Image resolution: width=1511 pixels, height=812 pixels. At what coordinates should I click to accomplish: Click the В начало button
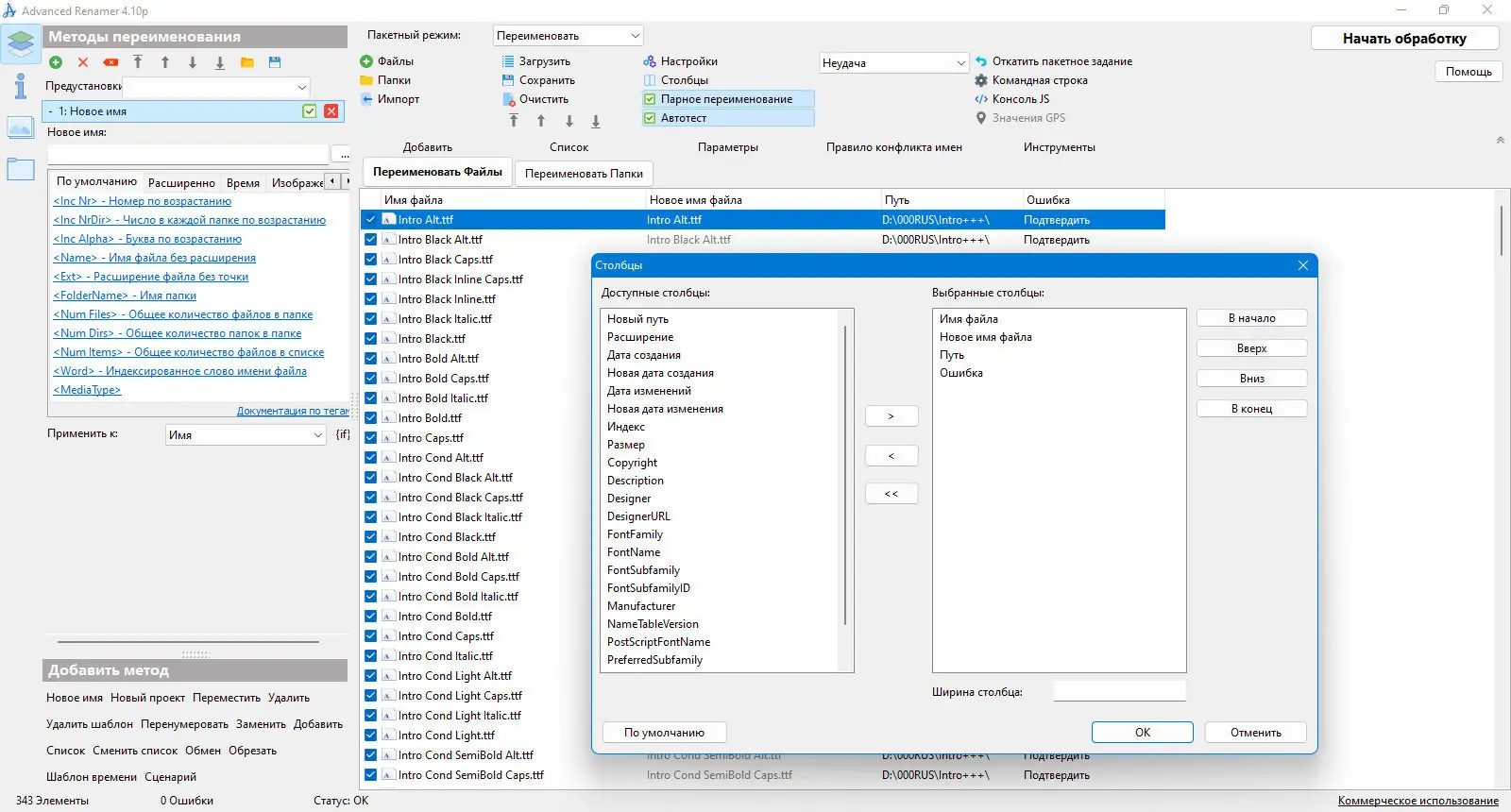click(x=1252, y=318)
